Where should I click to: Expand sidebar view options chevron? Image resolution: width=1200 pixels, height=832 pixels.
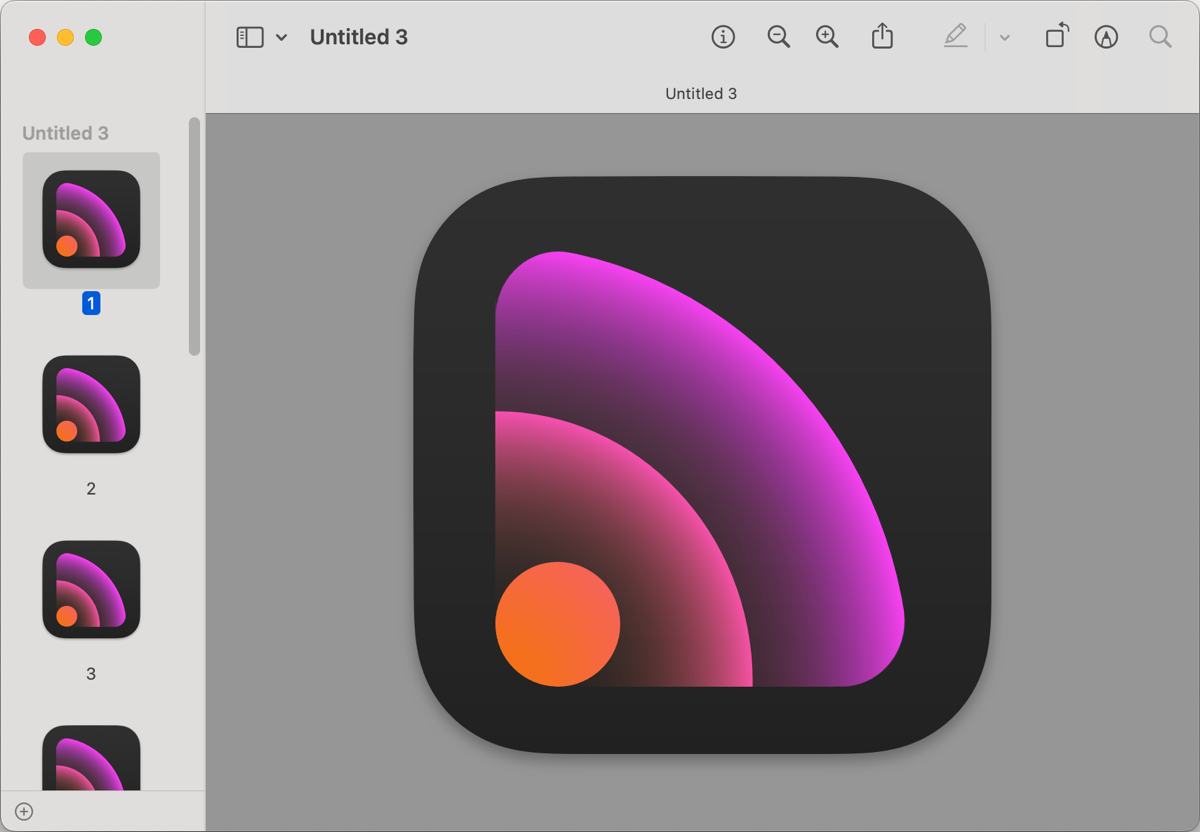point(282,38)
